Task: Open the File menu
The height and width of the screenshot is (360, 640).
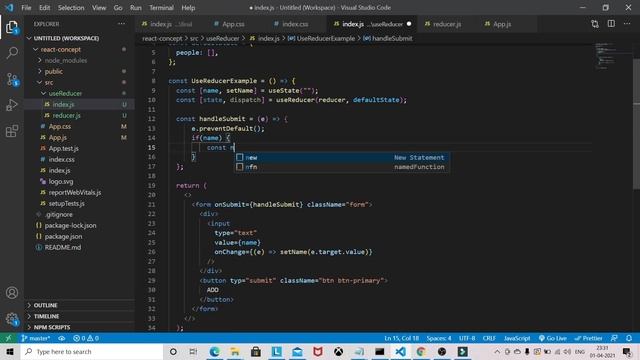Action: pyautogui.click(x=26, y=7)
